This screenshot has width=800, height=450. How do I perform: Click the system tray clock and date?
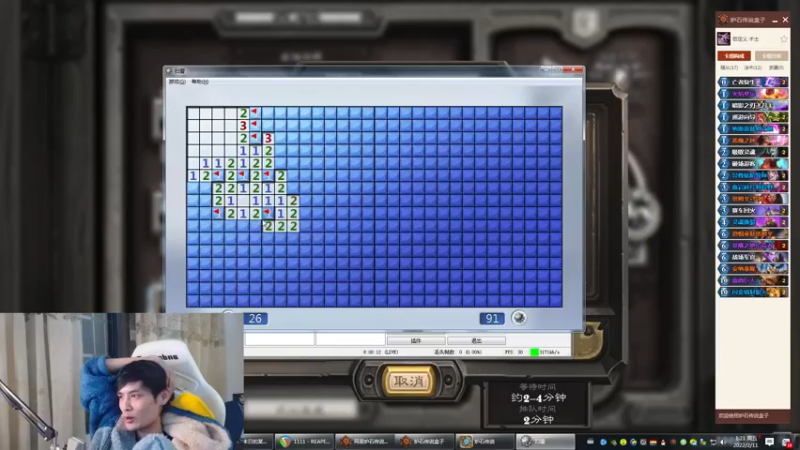(x=746, y=442)
